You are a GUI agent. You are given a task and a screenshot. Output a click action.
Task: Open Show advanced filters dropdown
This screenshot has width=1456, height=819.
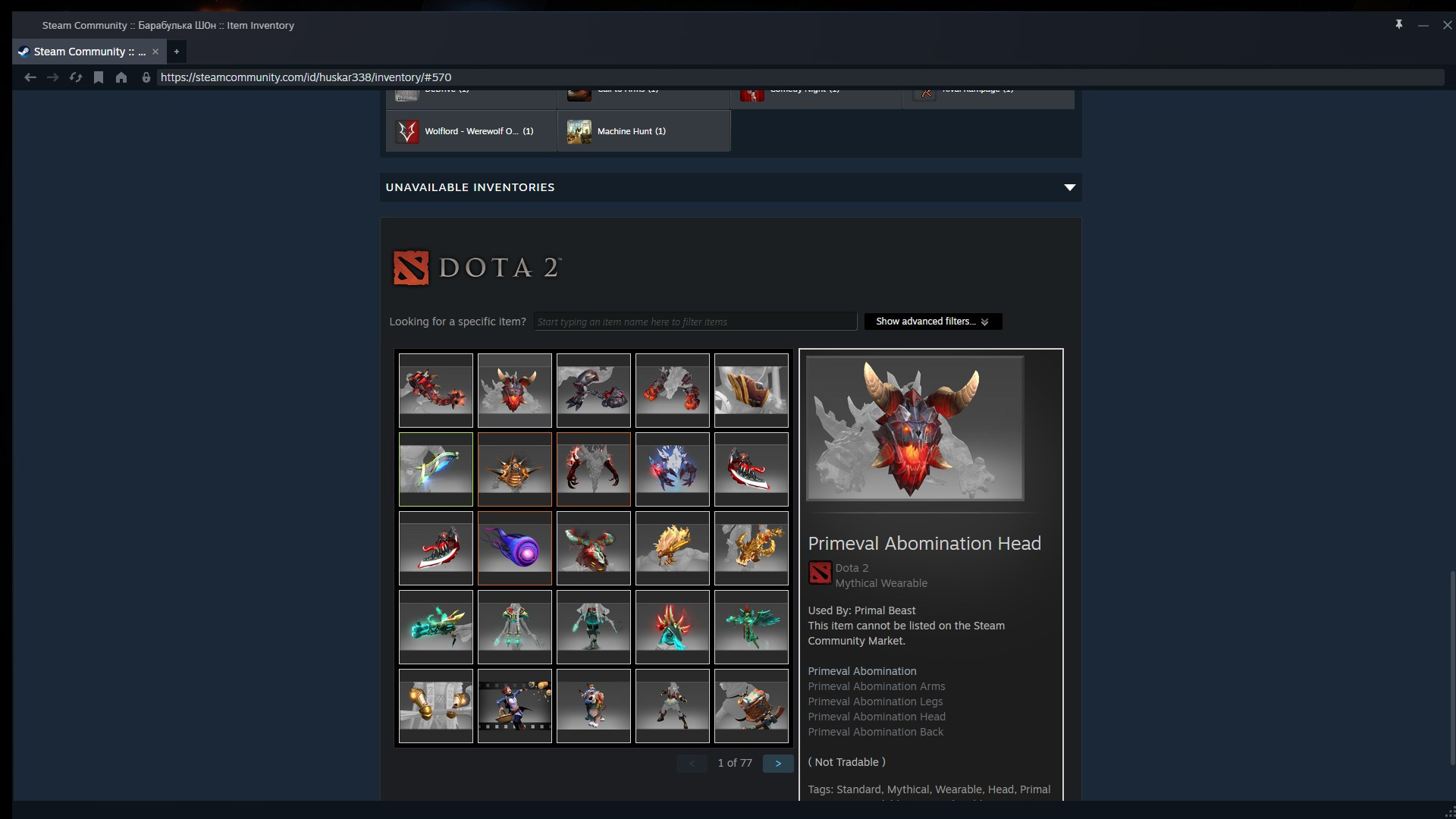tap(933, 322)
